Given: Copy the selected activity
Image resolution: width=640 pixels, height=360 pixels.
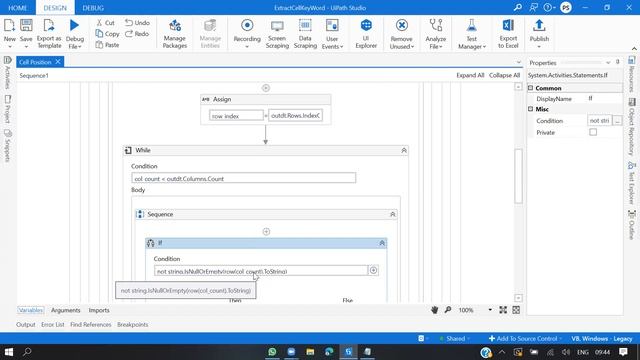Looking at the screenshot, I should [107, 34].
